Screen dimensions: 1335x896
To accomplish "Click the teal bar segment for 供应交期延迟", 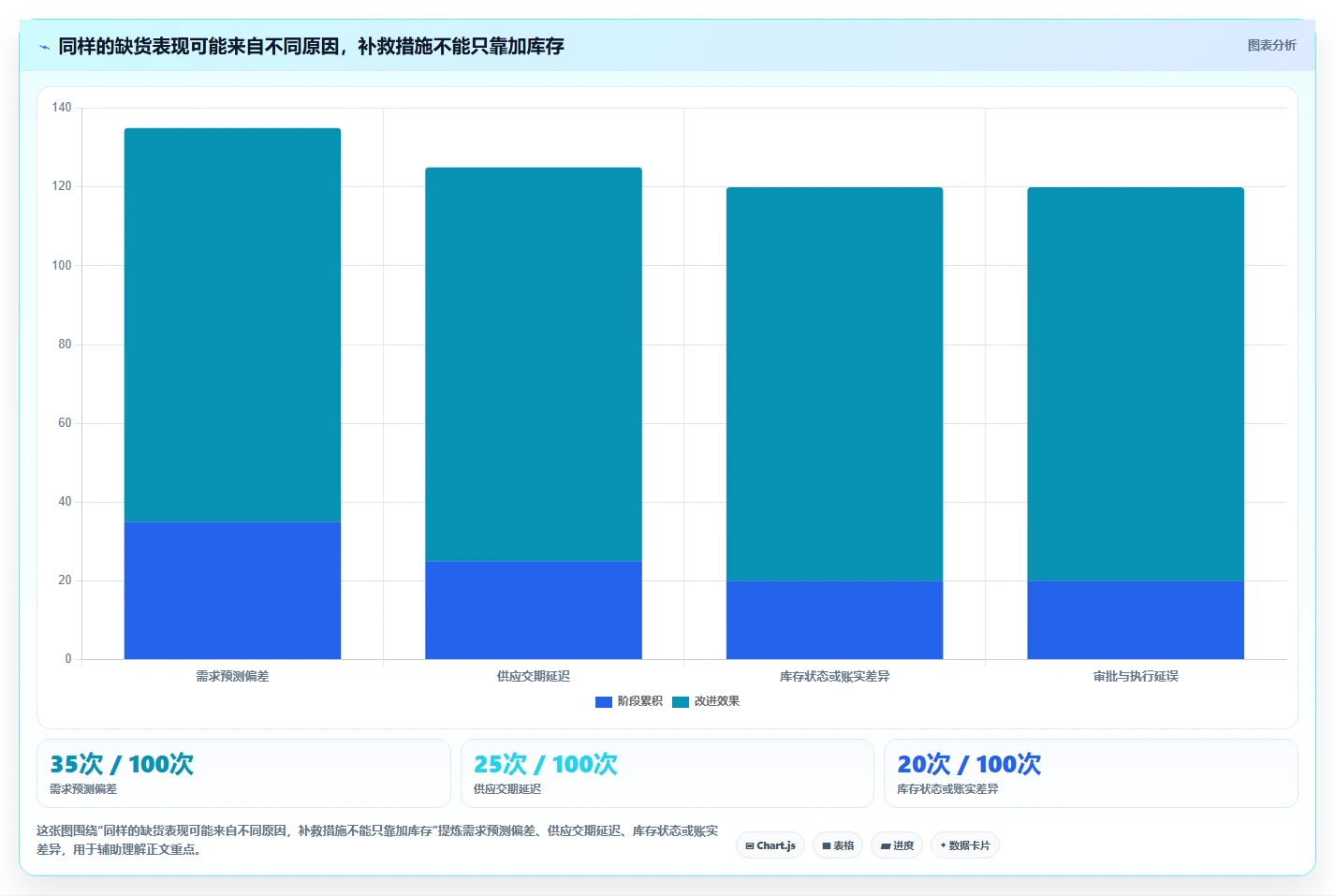I will click(x=534, y=364).
